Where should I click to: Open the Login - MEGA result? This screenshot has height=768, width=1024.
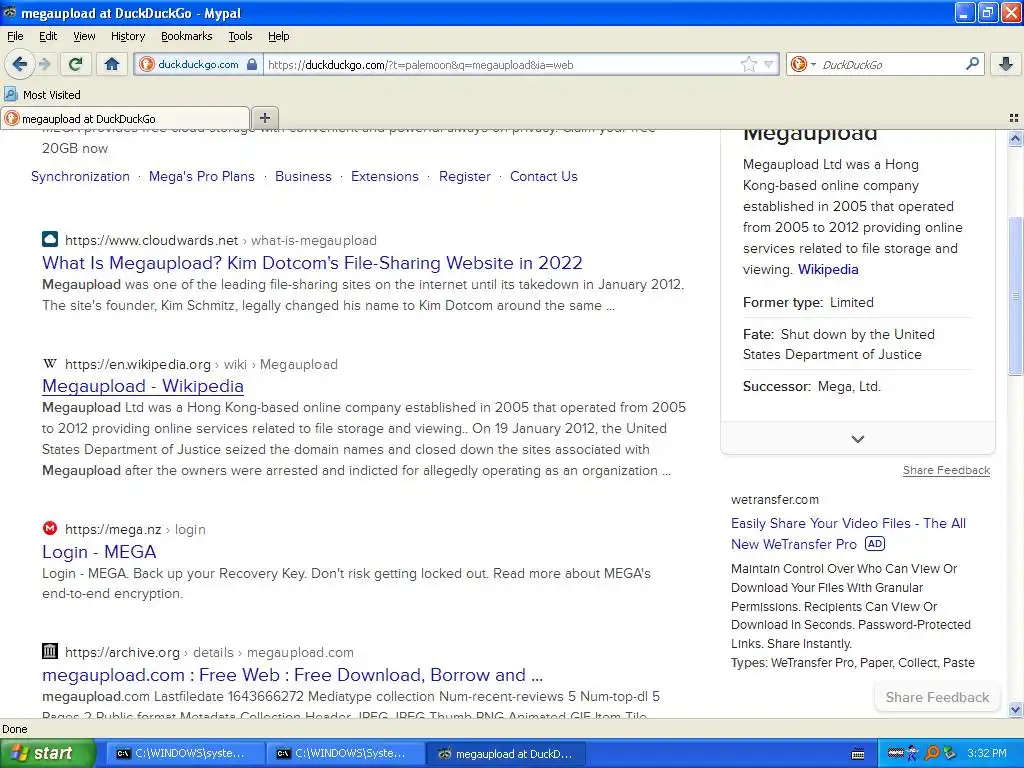[x=99, y=552]
